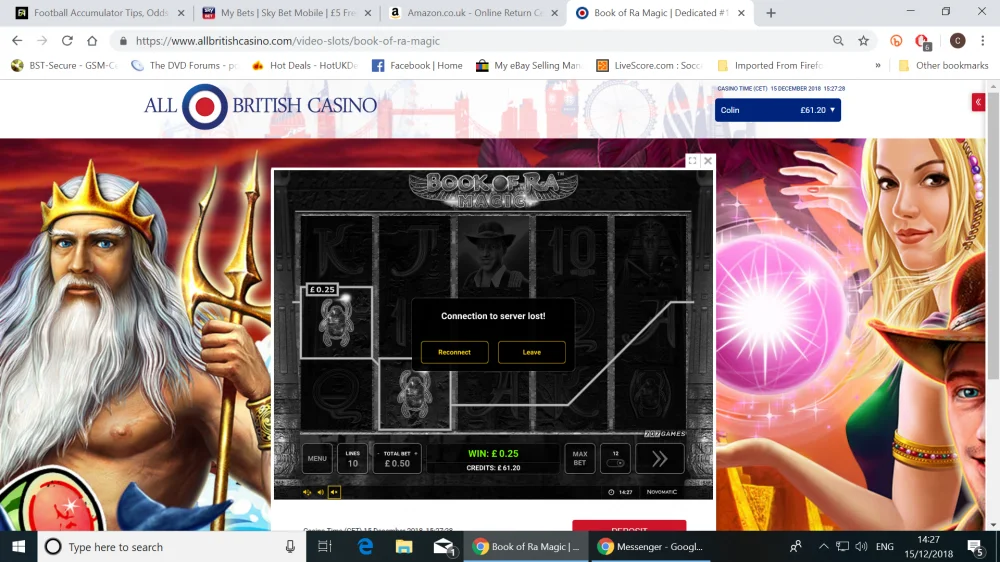Open the zoom indicator in address bar

click(x=838, y=41)
